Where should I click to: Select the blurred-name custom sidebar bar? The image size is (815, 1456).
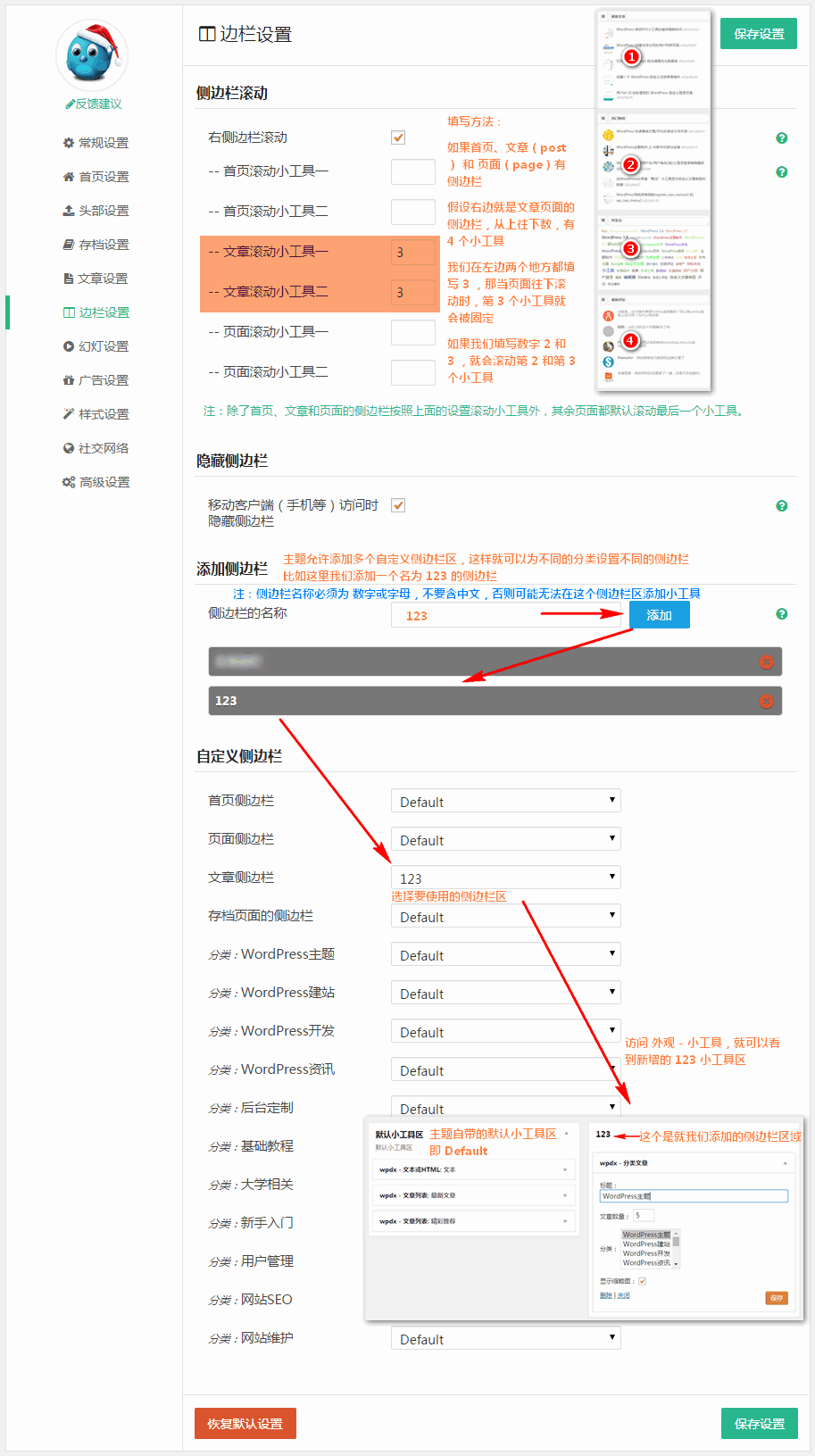coord(495,661)
